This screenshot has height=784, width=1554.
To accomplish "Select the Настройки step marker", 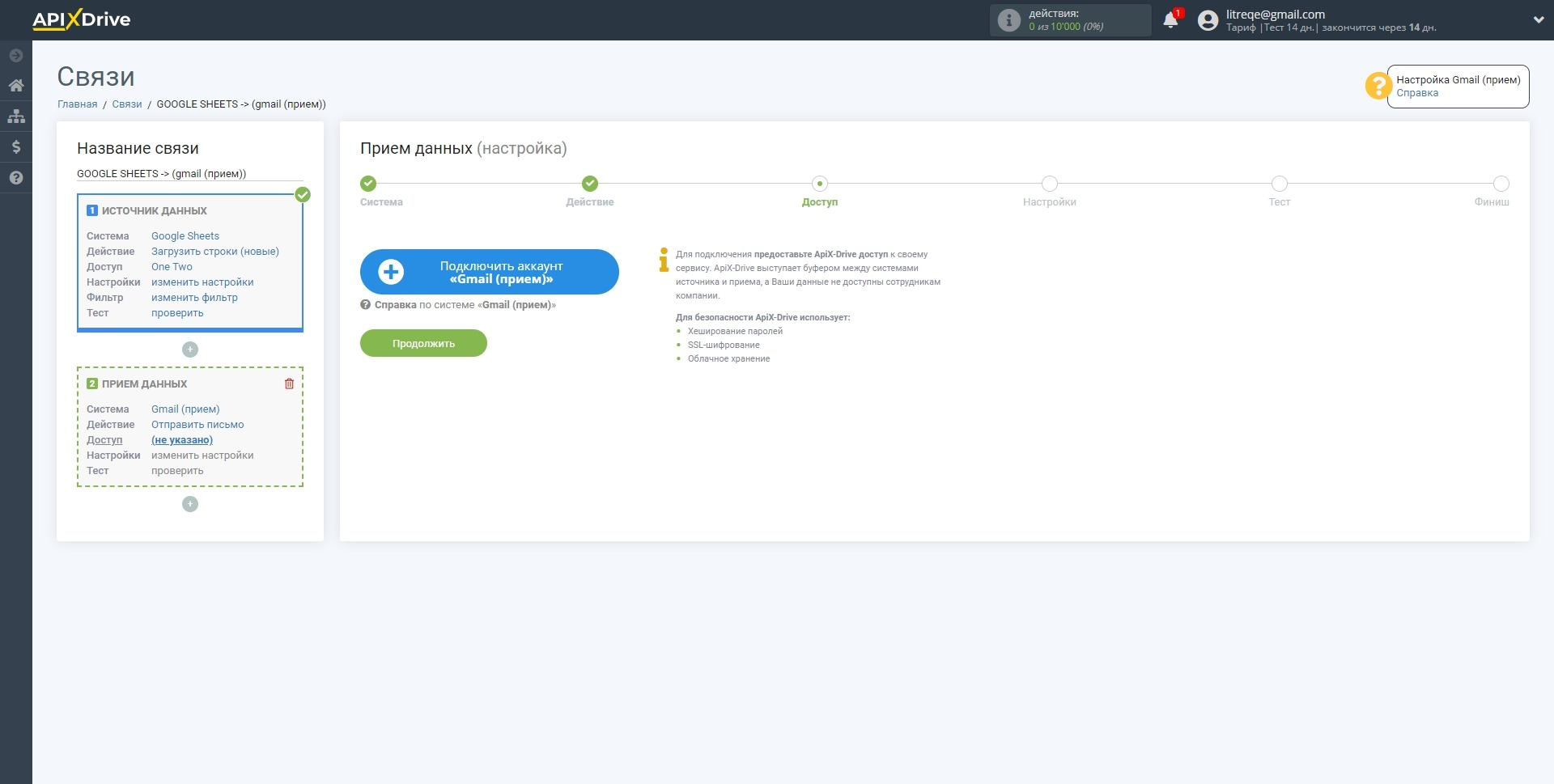I will 1050,184.
